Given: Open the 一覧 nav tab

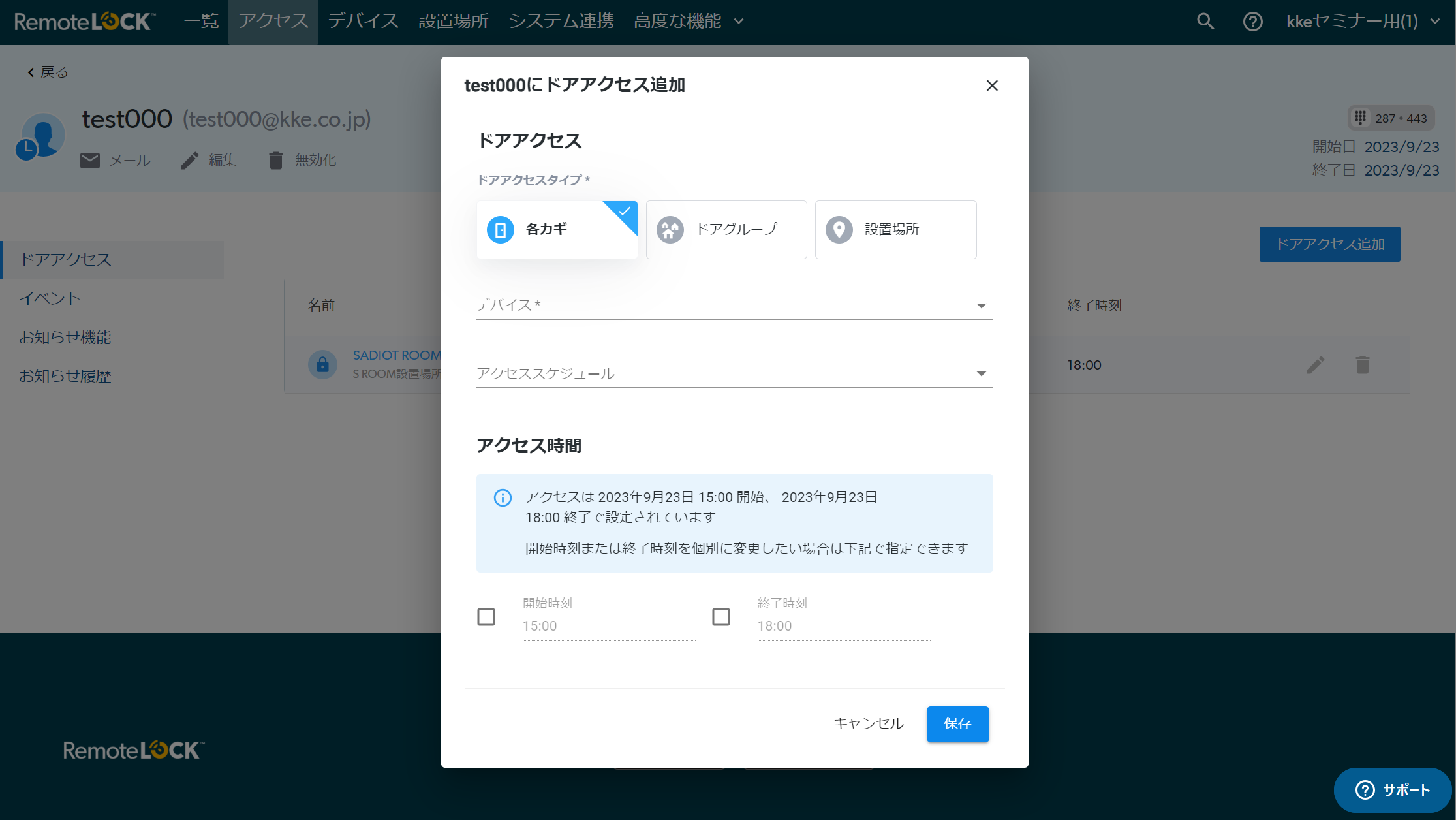Looking at the screenshot, I should (201, 22).
